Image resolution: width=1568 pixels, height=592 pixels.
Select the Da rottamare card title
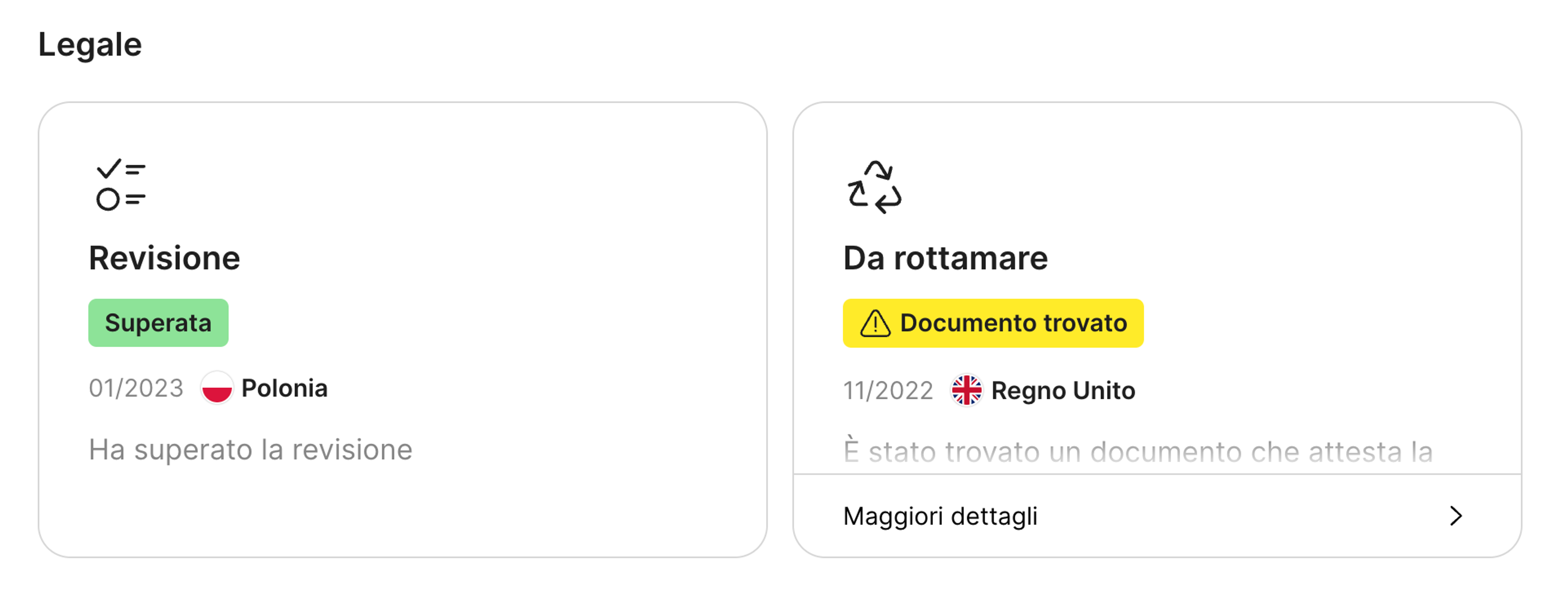pyautogui.click(x=945, y=257)
